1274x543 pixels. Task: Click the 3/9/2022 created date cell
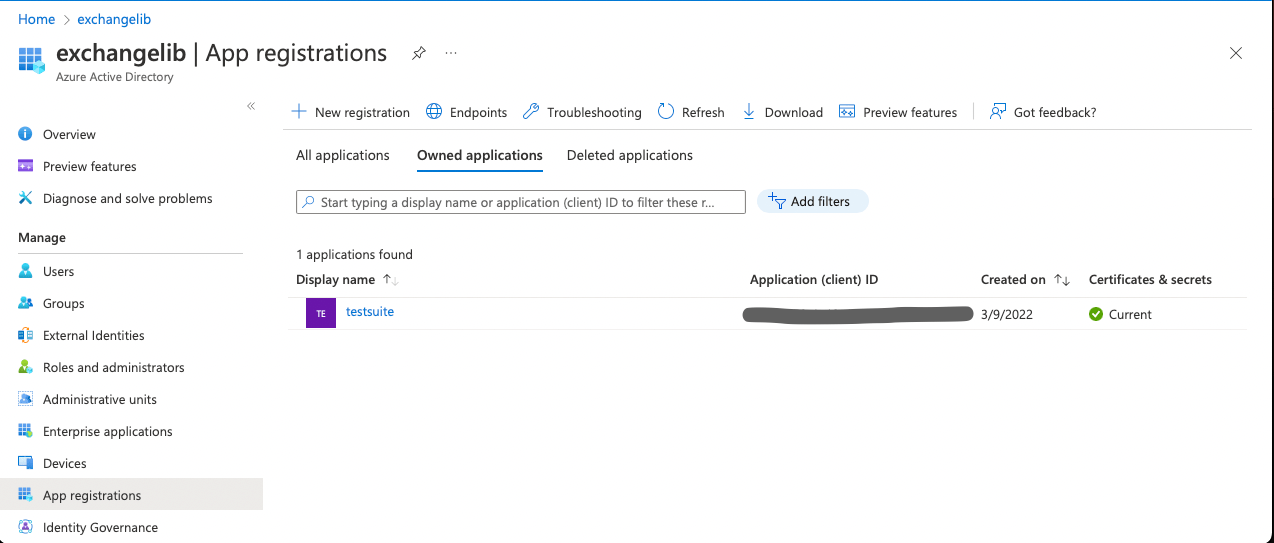pos(1007,314)
